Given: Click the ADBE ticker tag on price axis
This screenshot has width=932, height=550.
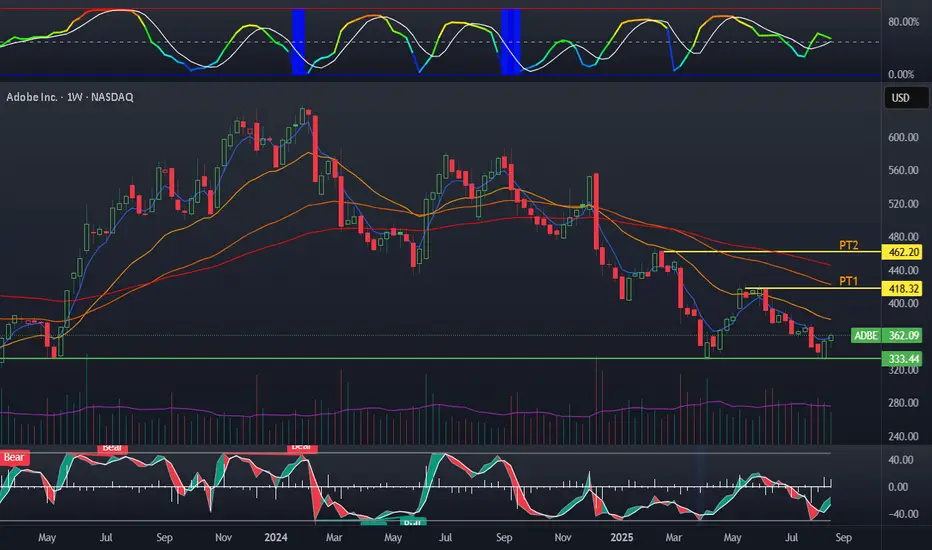Looking at the screenshot, I should 865,336.
